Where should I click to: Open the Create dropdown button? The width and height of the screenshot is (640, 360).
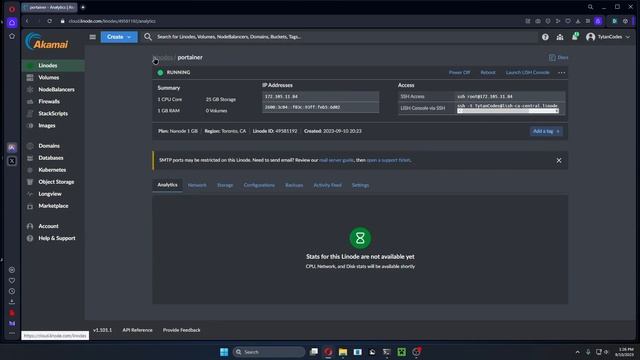click(x=119, y=37)
